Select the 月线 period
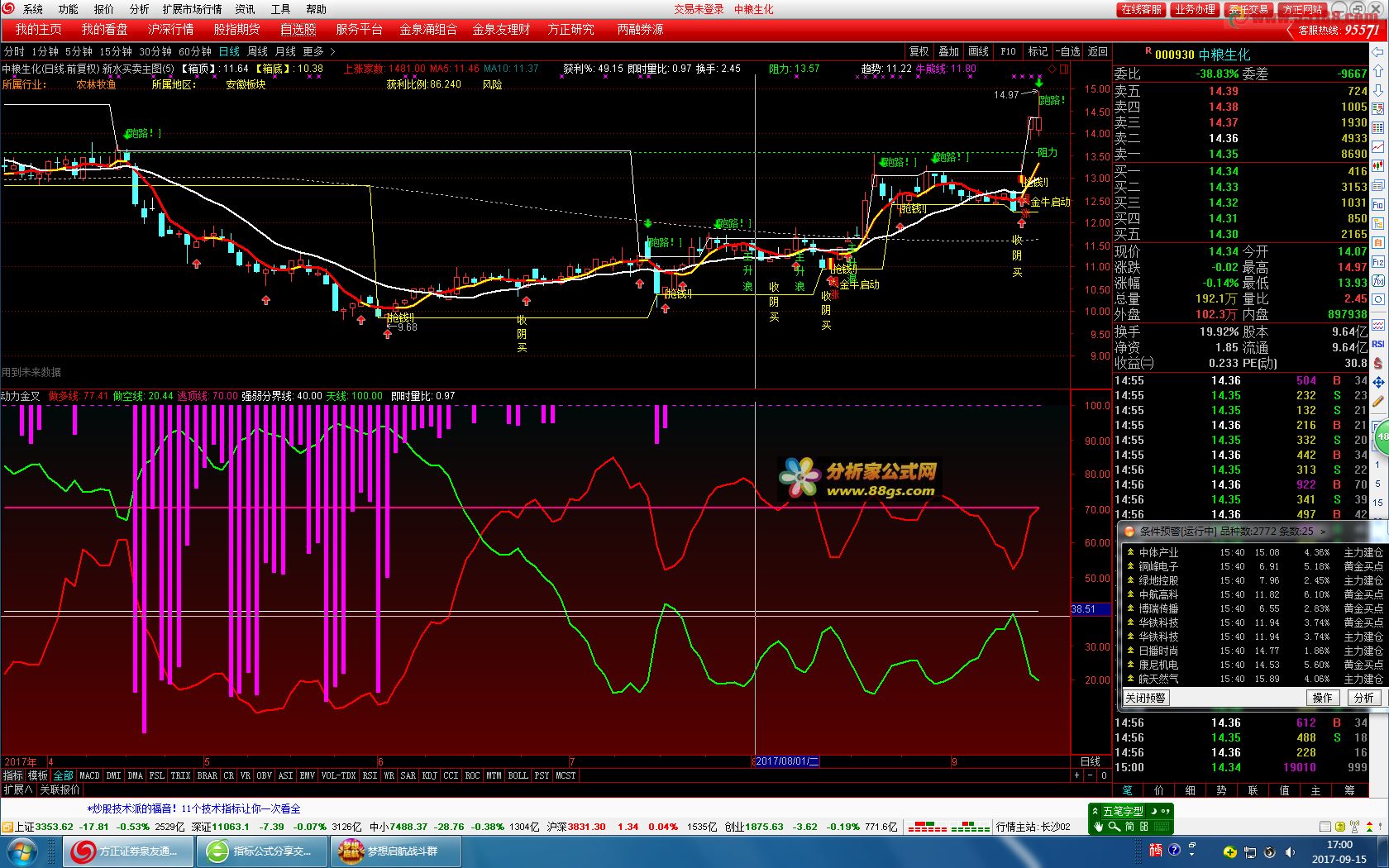The image size is (1389, 868). (x=285, y=51)
